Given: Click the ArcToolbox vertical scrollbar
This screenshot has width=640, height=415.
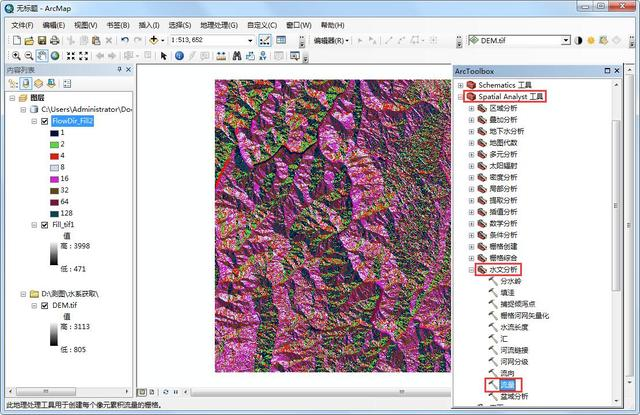Looking at the screenshot, I should point(616,204).
